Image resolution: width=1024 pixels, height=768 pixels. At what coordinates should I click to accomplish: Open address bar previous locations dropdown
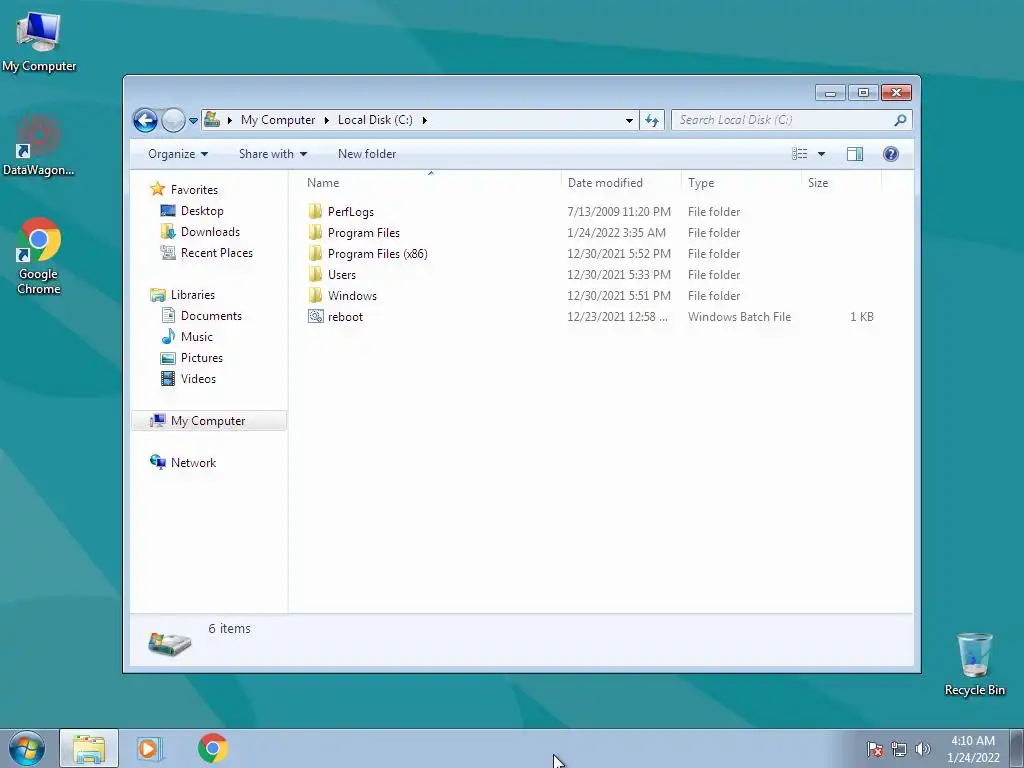coord(629,120)
